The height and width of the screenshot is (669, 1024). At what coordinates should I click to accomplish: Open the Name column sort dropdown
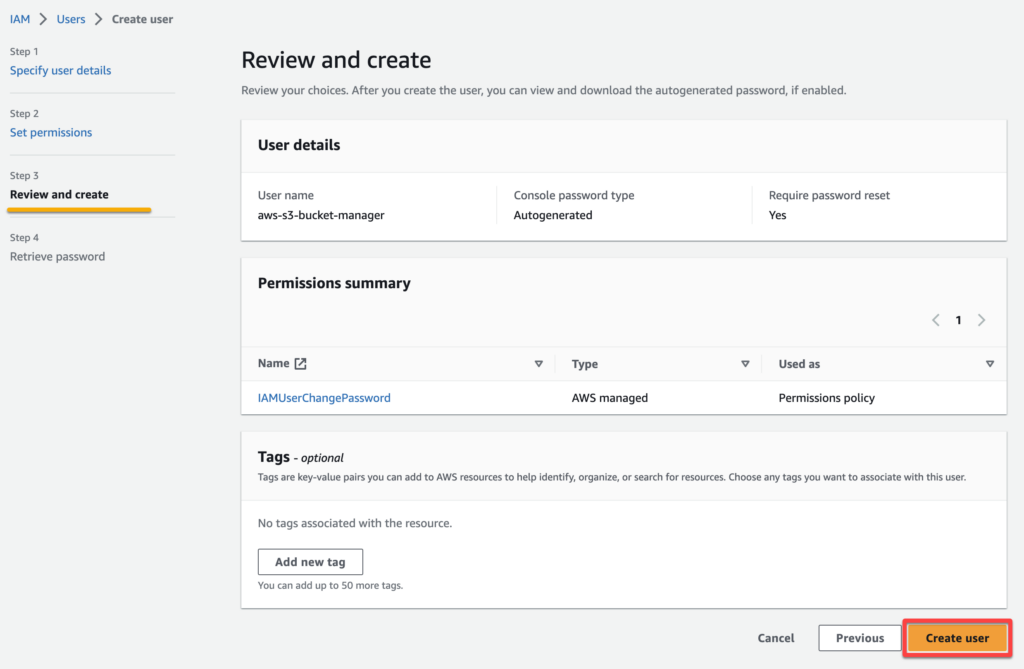pos(539,364)
